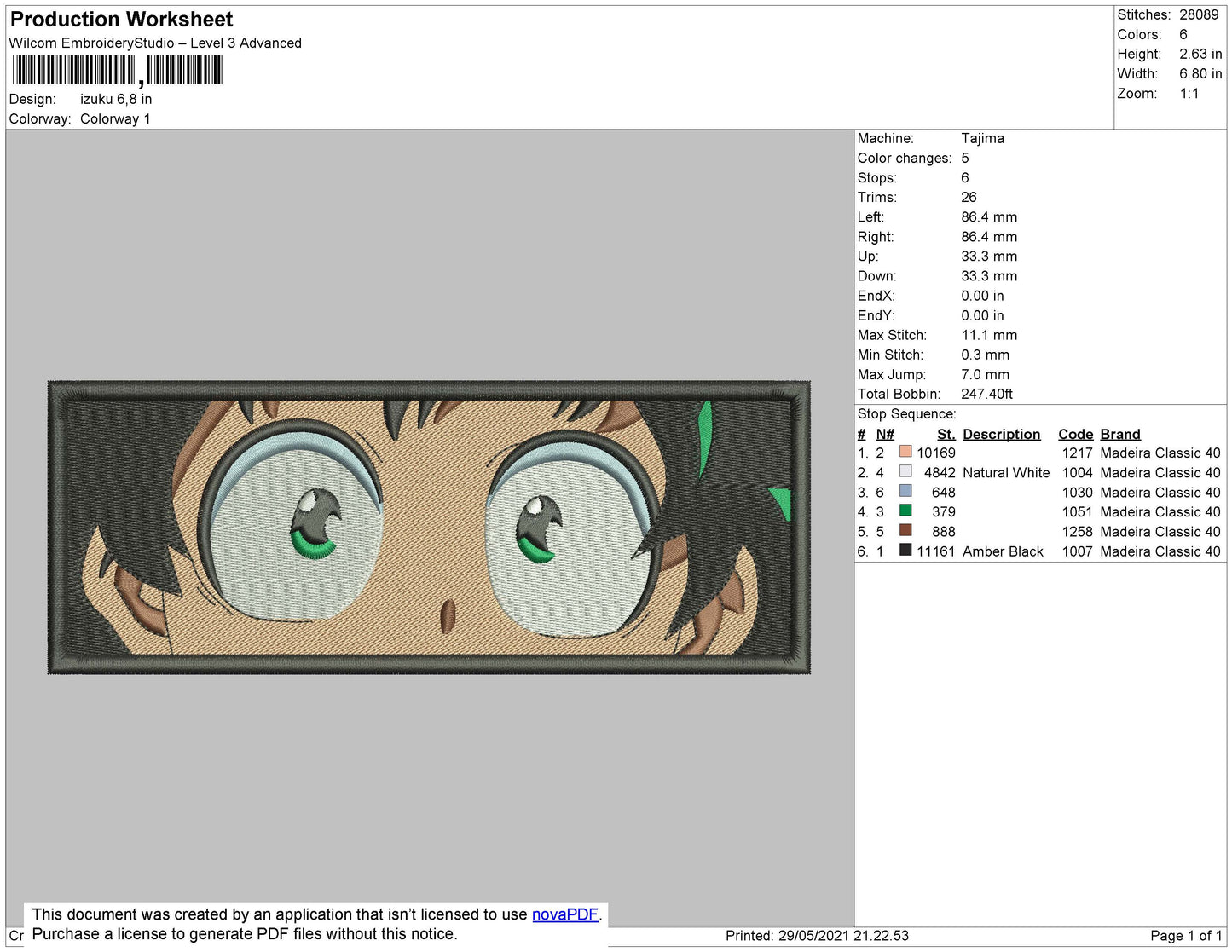Click the machine value 'Tajima'

(x=982, y=138)
